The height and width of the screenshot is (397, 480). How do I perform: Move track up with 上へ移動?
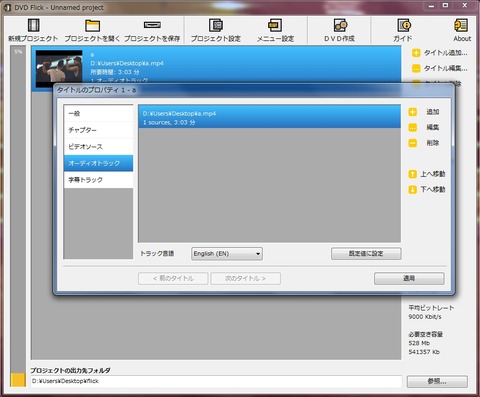click(427, 174)
